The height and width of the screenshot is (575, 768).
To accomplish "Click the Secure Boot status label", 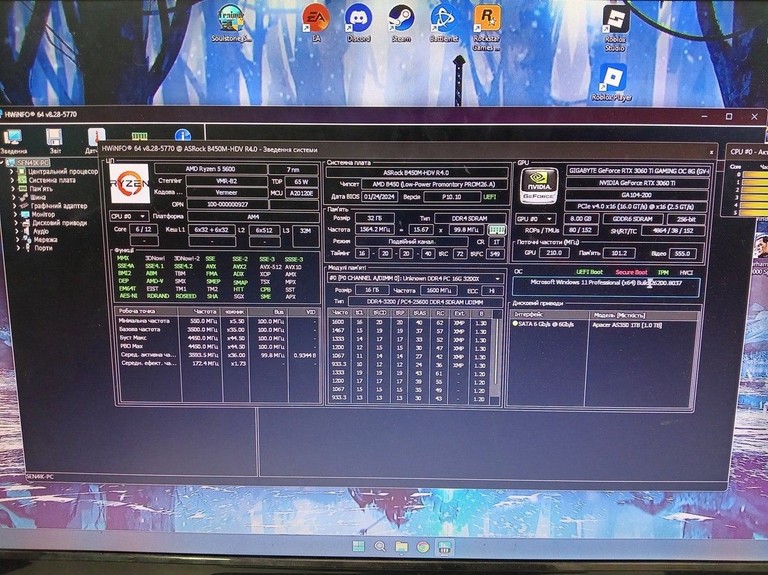I will (631, 272).
